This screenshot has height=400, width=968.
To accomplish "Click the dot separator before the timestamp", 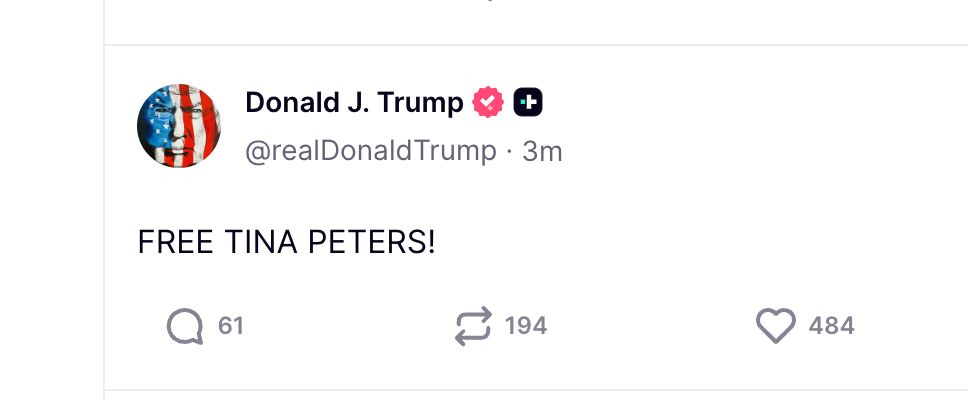I will pyautogui.click(x=509, y=151).
